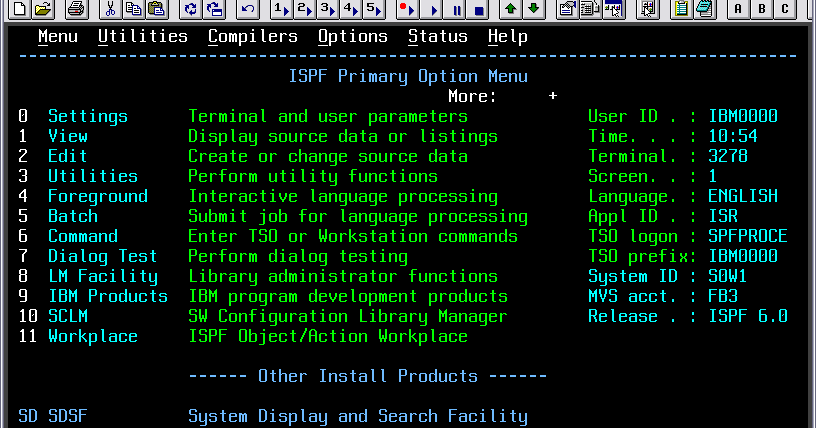Viewport: 816px width, 428px height.
Task: Run macro 3 play button
Action: [x=327, y=8]
